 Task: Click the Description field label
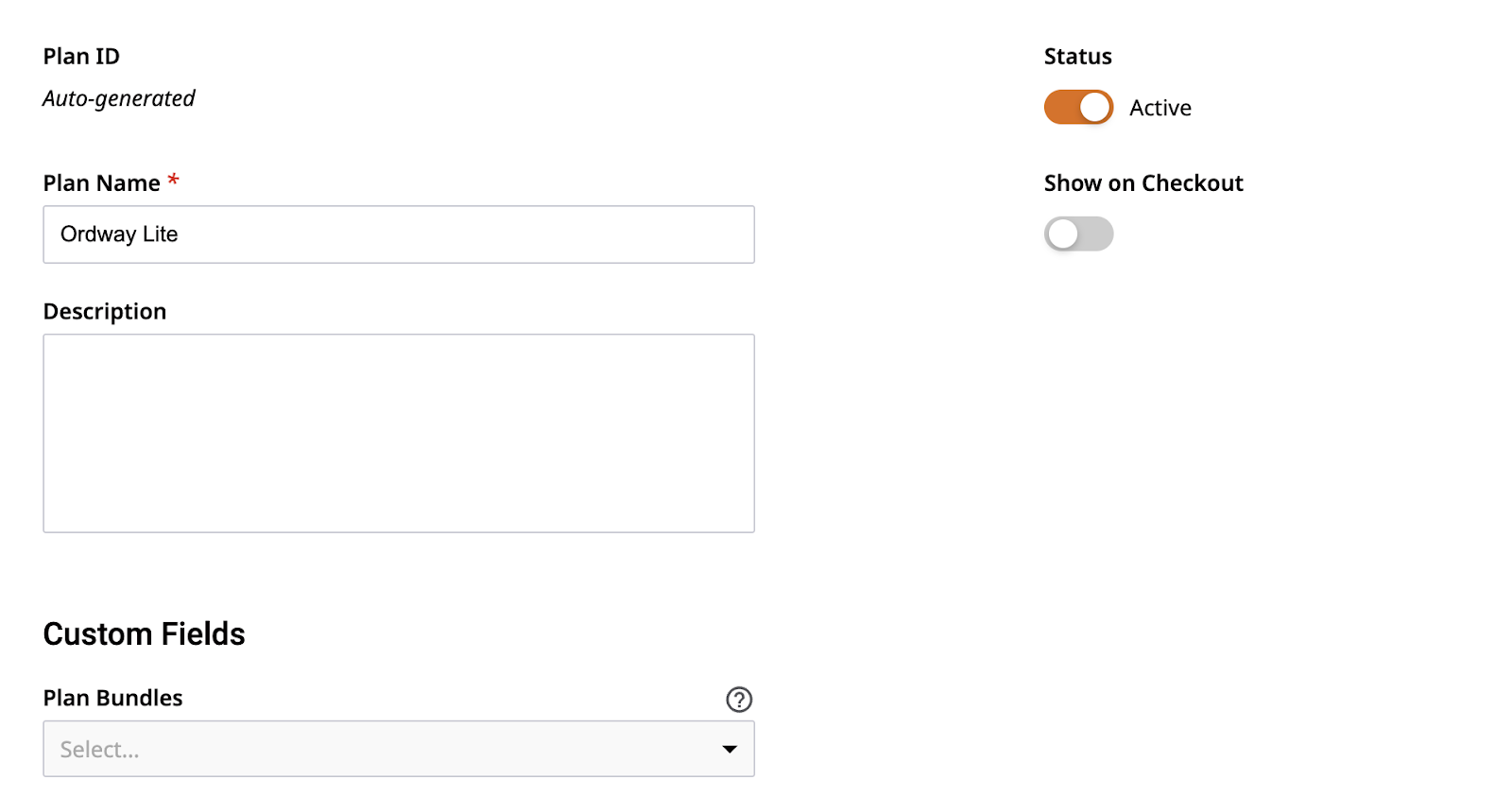click(105, 312)
